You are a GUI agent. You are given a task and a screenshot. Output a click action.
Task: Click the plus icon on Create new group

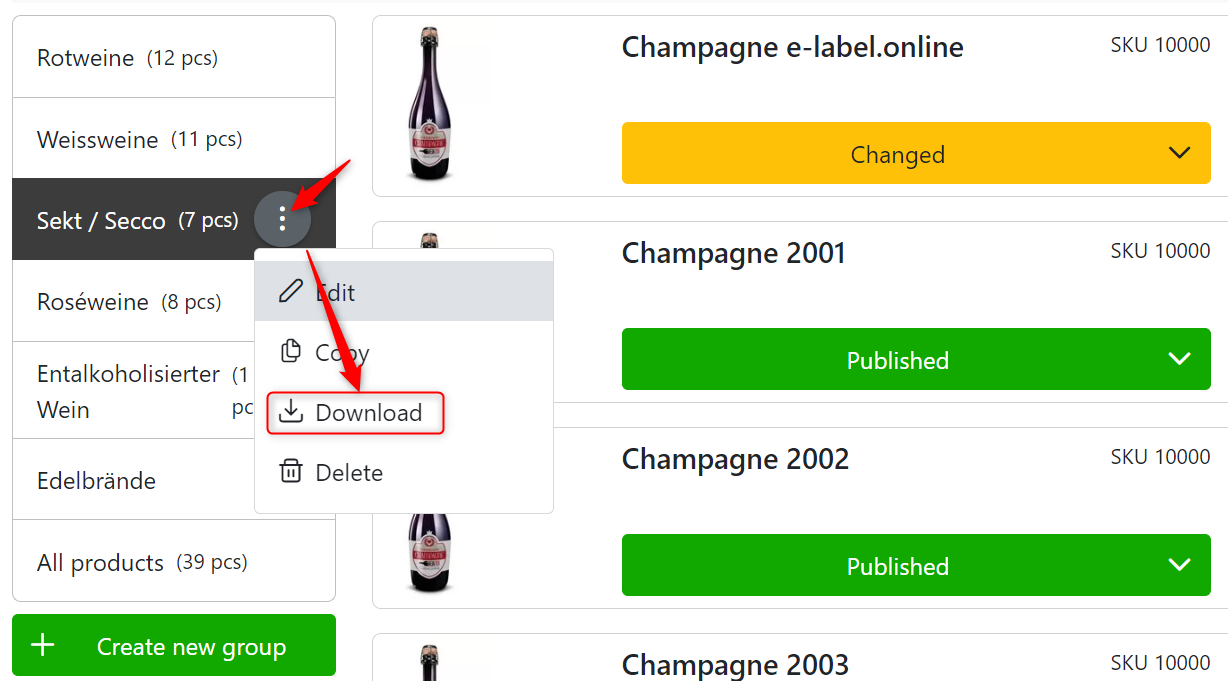pyautogui.click(x=43, y=646)
